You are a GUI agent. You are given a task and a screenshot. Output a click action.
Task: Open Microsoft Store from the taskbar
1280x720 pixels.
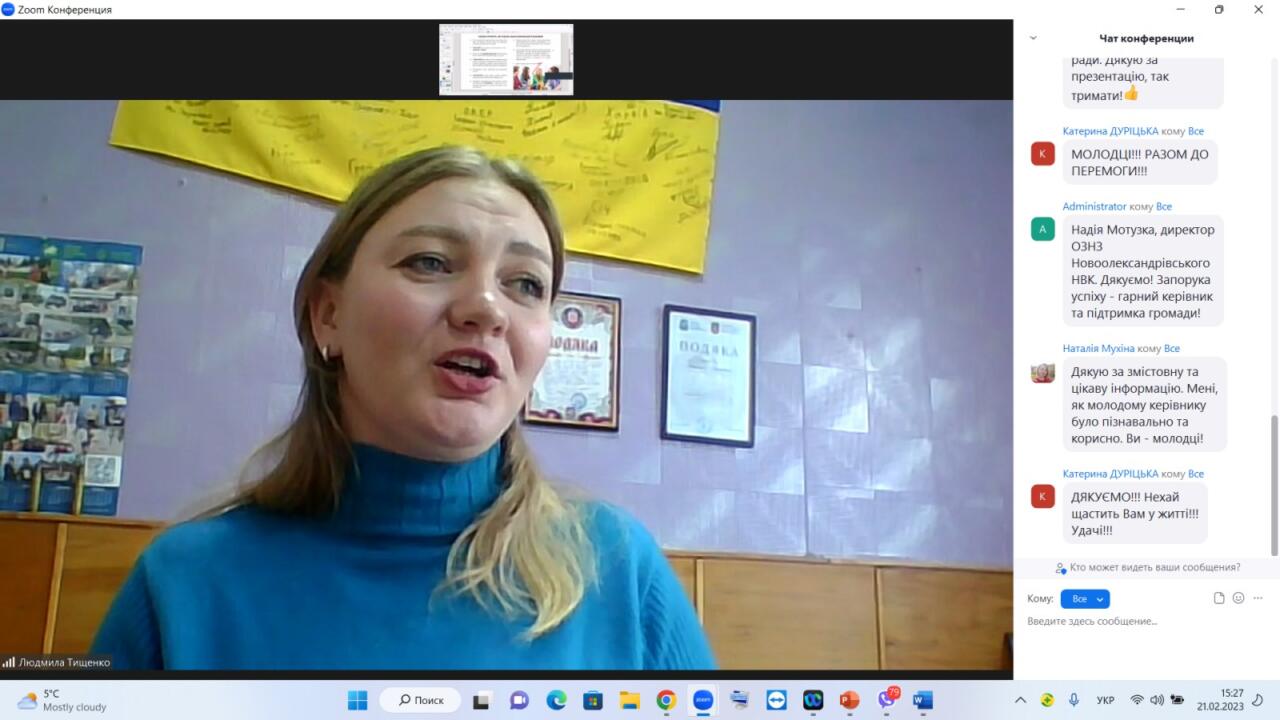pos(593,700)
